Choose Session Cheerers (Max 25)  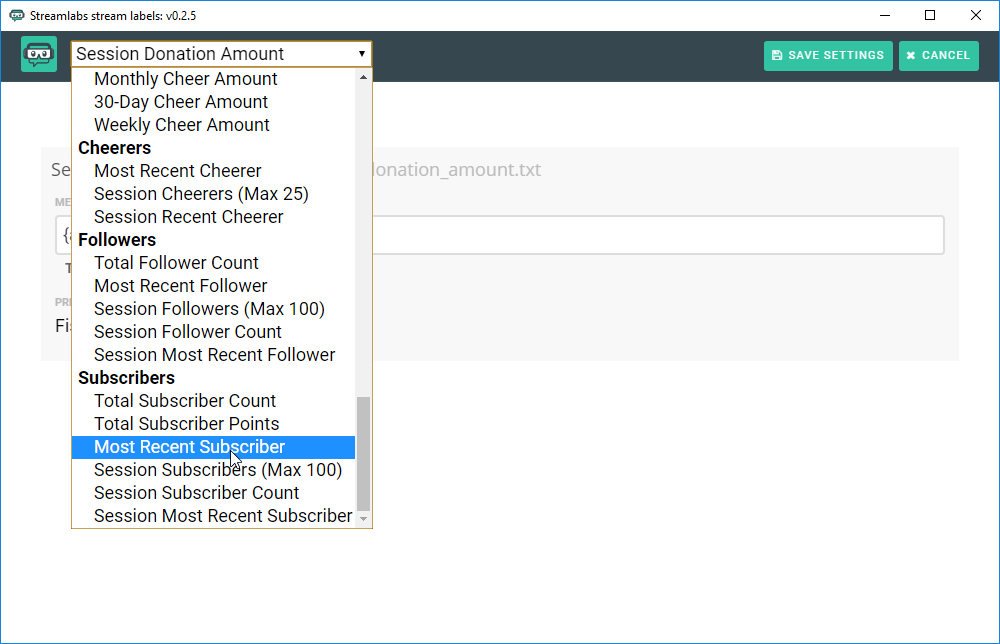(213, 194)
